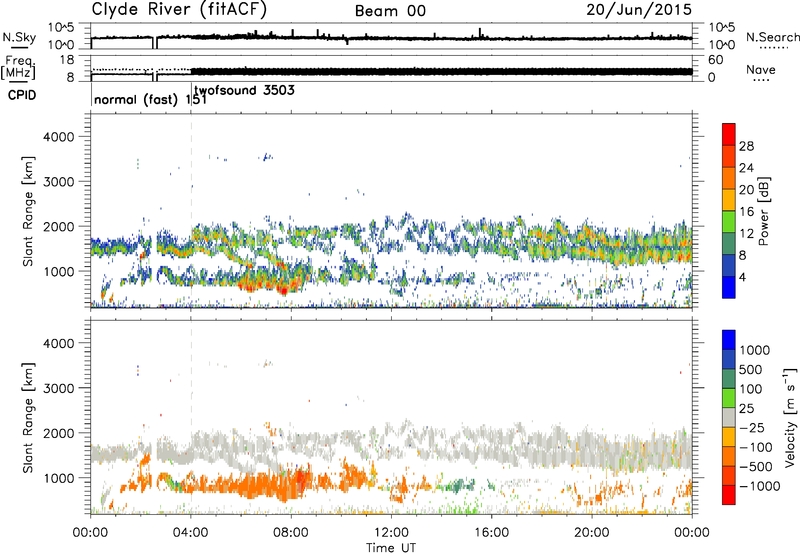Click the '4000' range tick in the power panel

pos(58,137)
